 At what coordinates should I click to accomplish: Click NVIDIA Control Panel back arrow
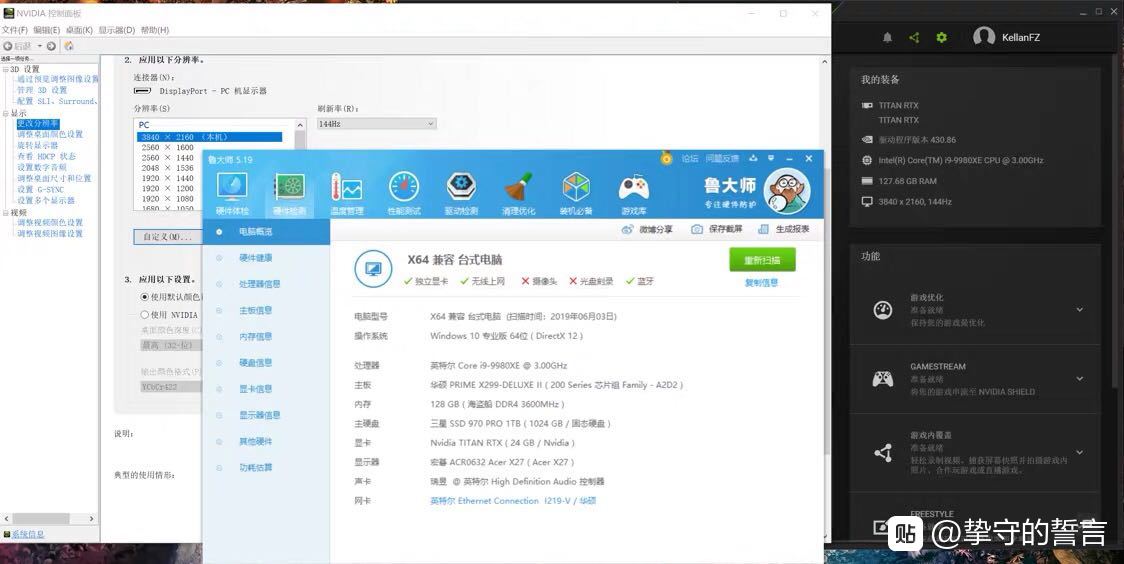[8, 46]
